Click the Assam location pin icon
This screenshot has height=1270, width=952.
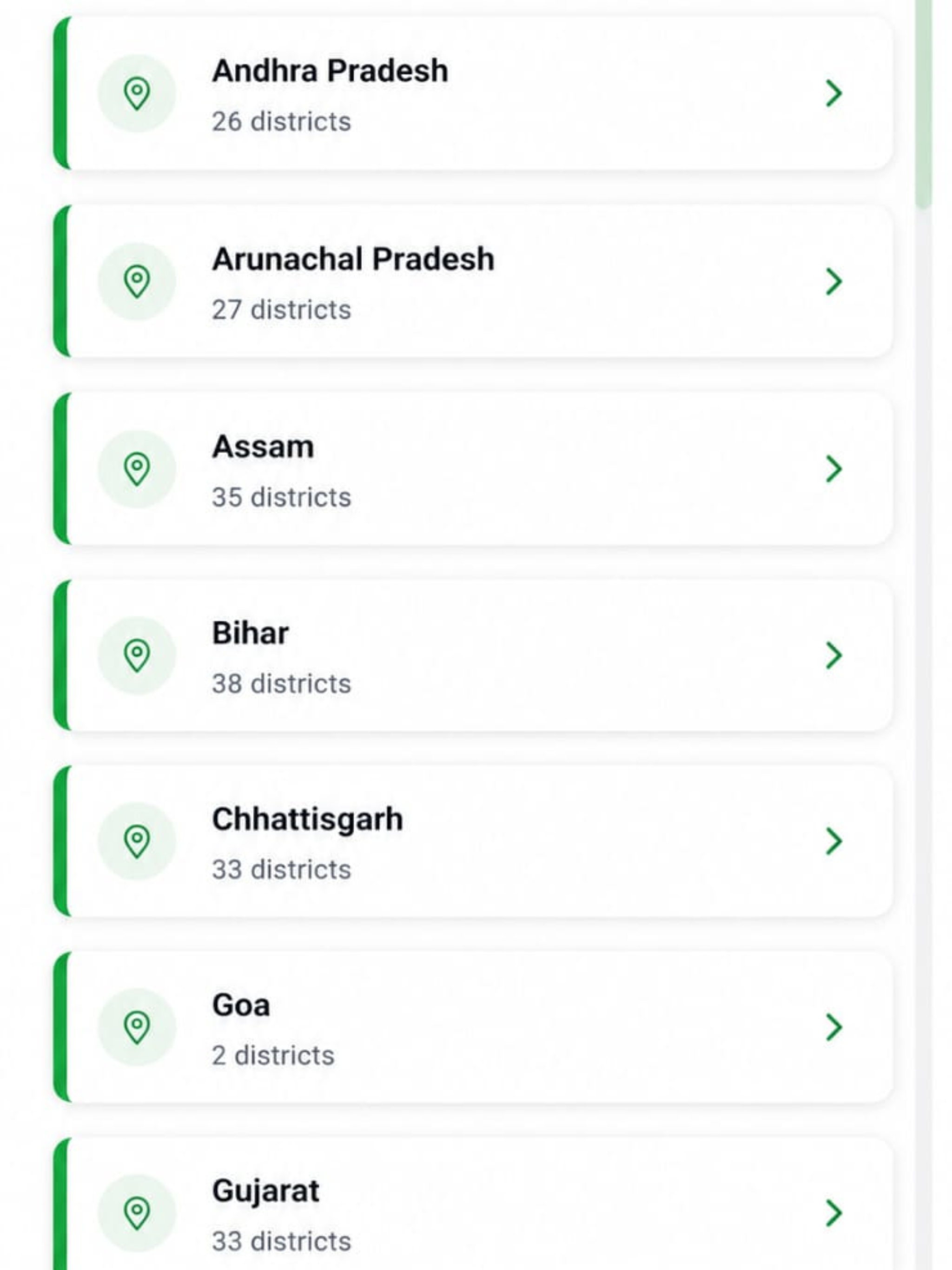tap(137, 469)
